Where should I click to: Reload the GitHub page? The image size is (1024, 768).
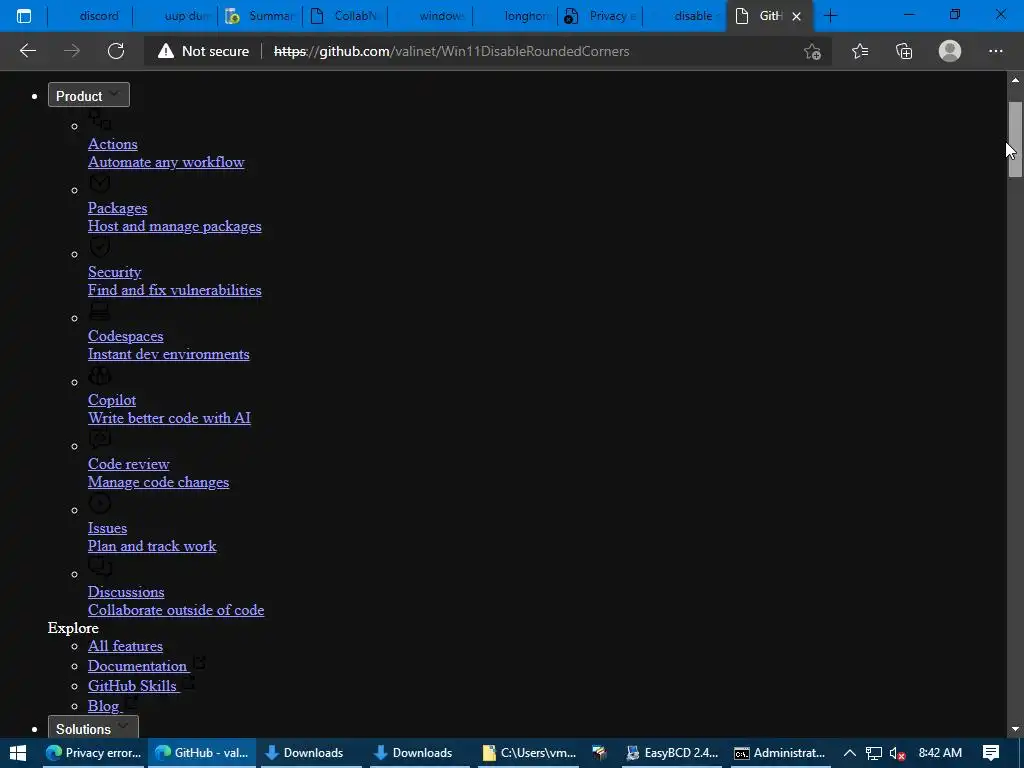[116, 51]
